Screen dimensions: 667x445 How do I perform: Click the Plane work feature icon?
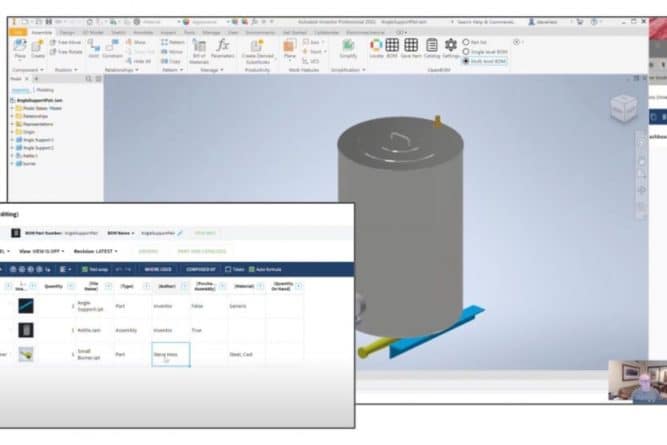click(290, 46)
